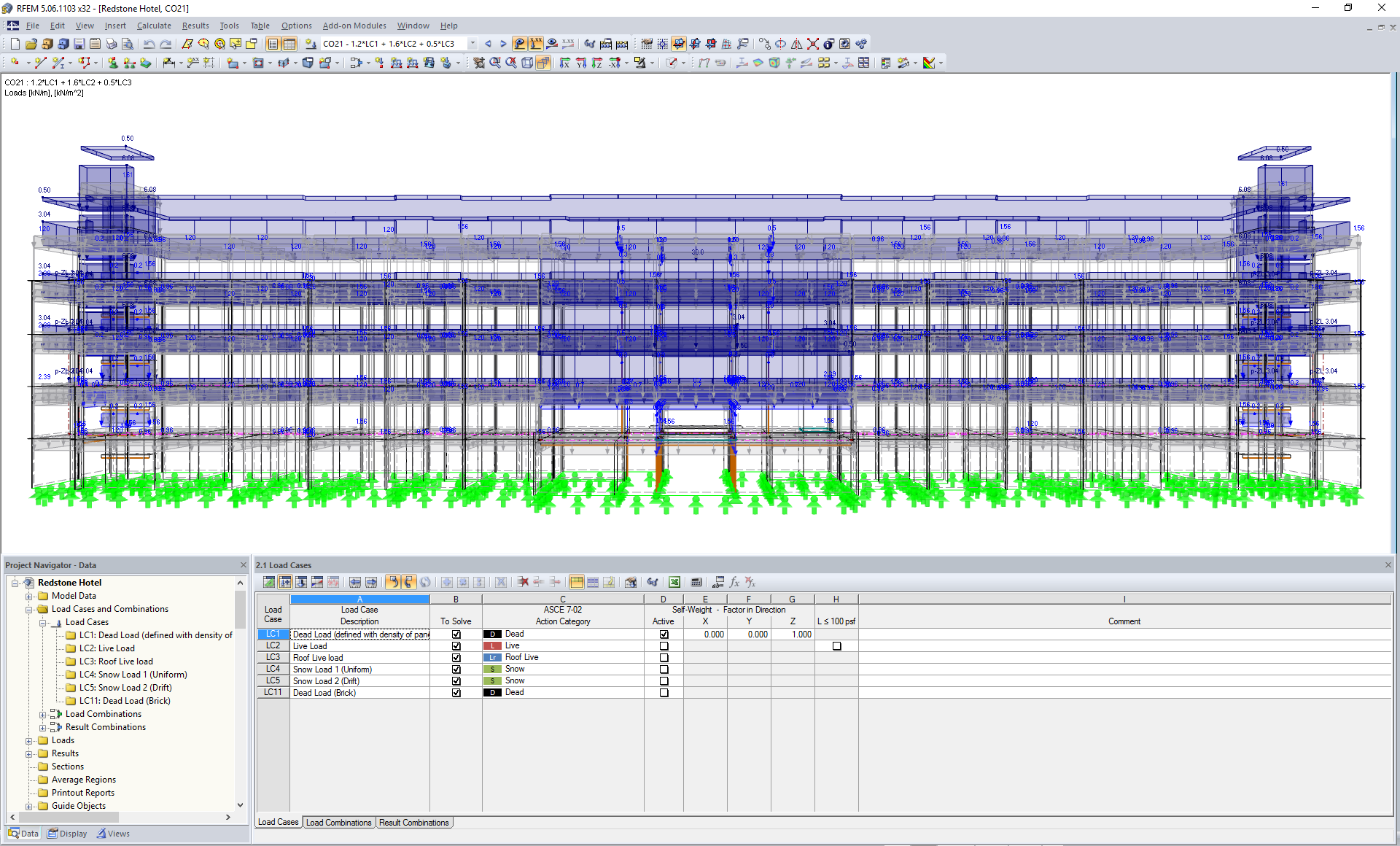Enable Self-Weight Active for LC1 Dead Load
The width and height of the screenshot is (1400, 846).
coord(663,633)
